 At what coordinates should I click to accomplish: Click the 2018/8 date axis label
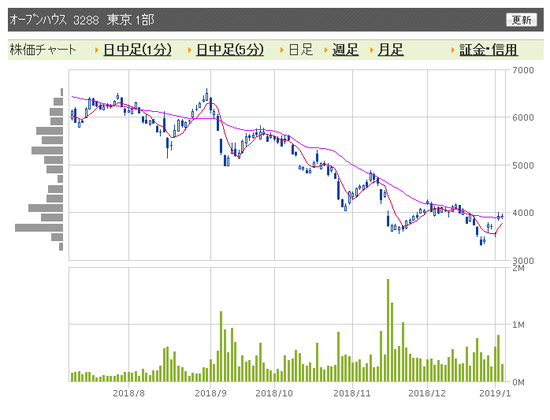click(x=129, y=393)
